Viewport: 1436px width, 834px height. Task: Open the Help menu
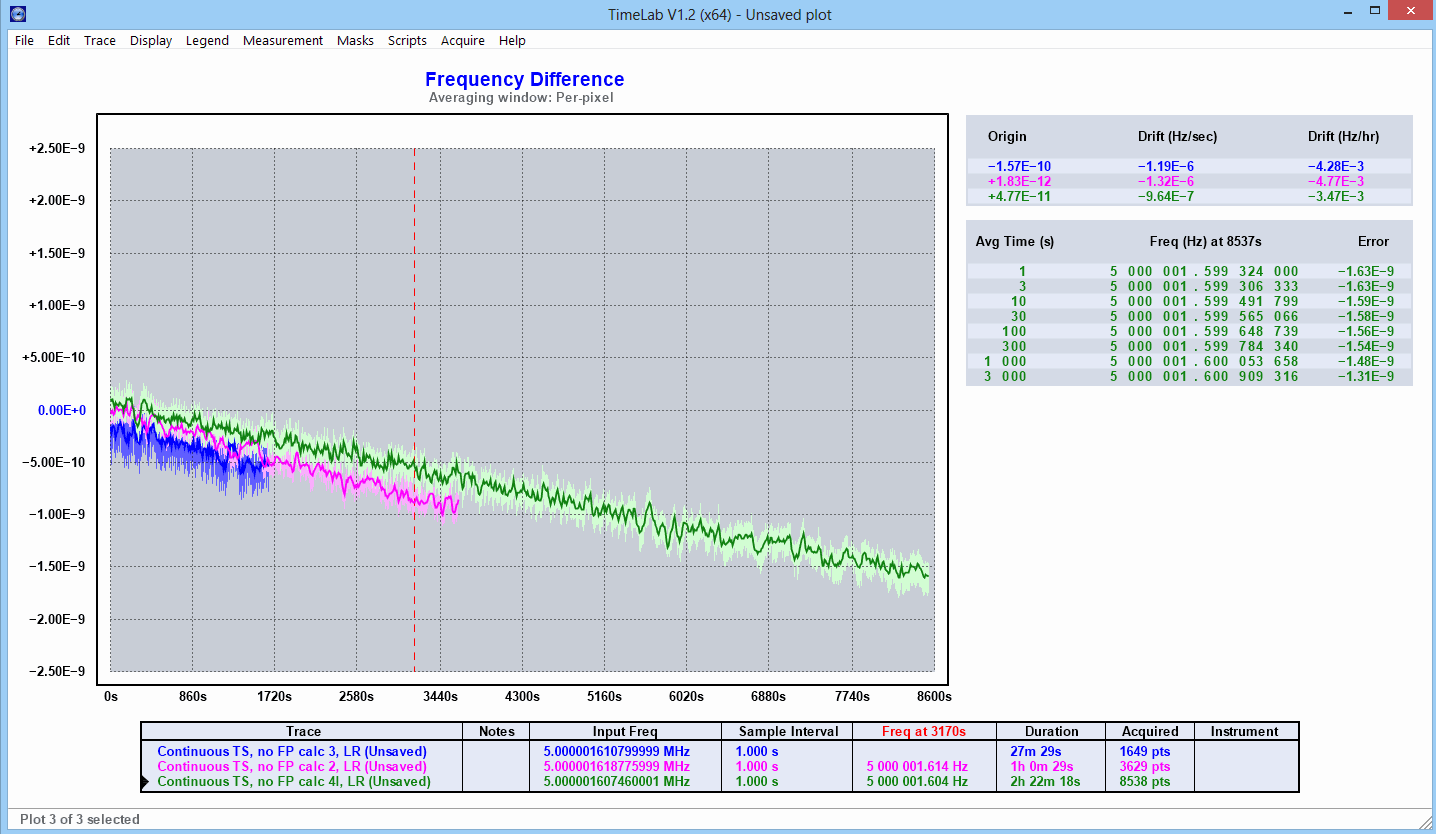[x=512, y=41]
